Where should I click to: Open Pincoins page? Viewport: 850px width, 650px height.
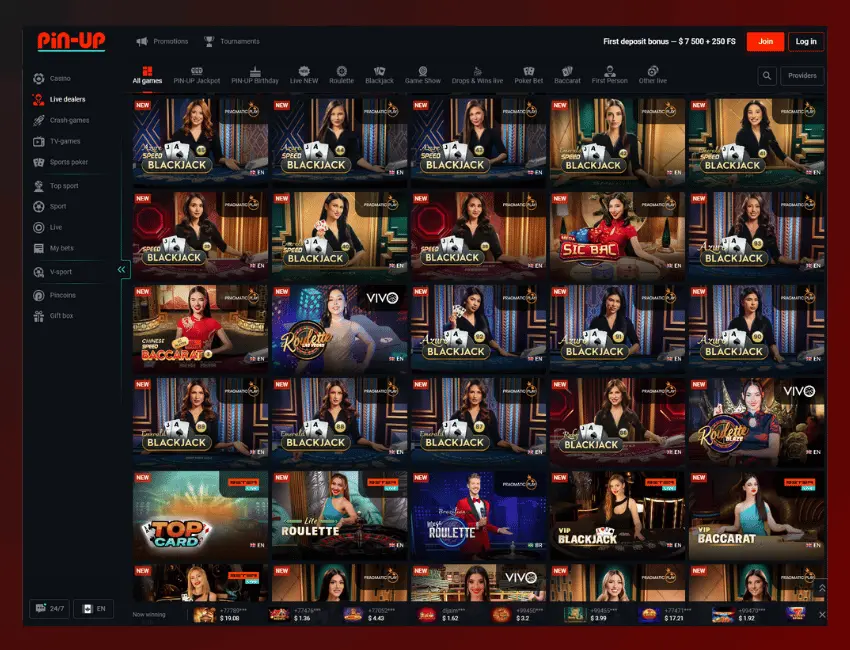54,295
